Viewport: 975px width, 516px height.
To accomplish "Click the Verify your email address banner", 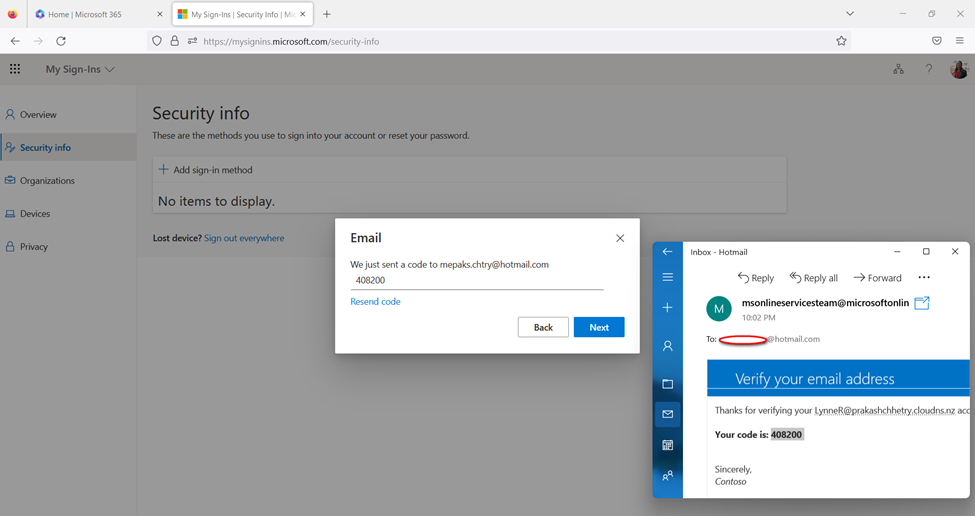I will click(x=838, y=378).
